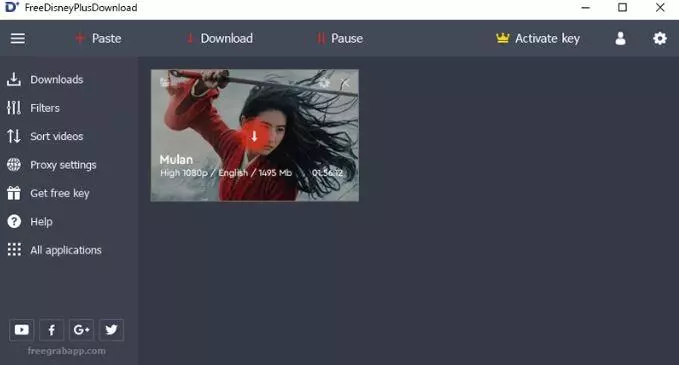Click the All applications grid icon

(14, 250)
